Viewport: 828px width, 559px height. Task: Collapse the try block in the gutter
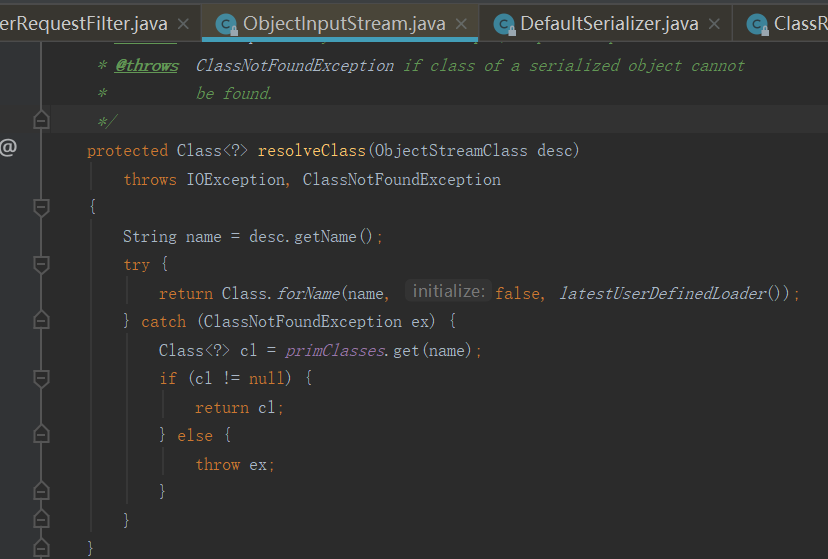(x=41, y=265)
